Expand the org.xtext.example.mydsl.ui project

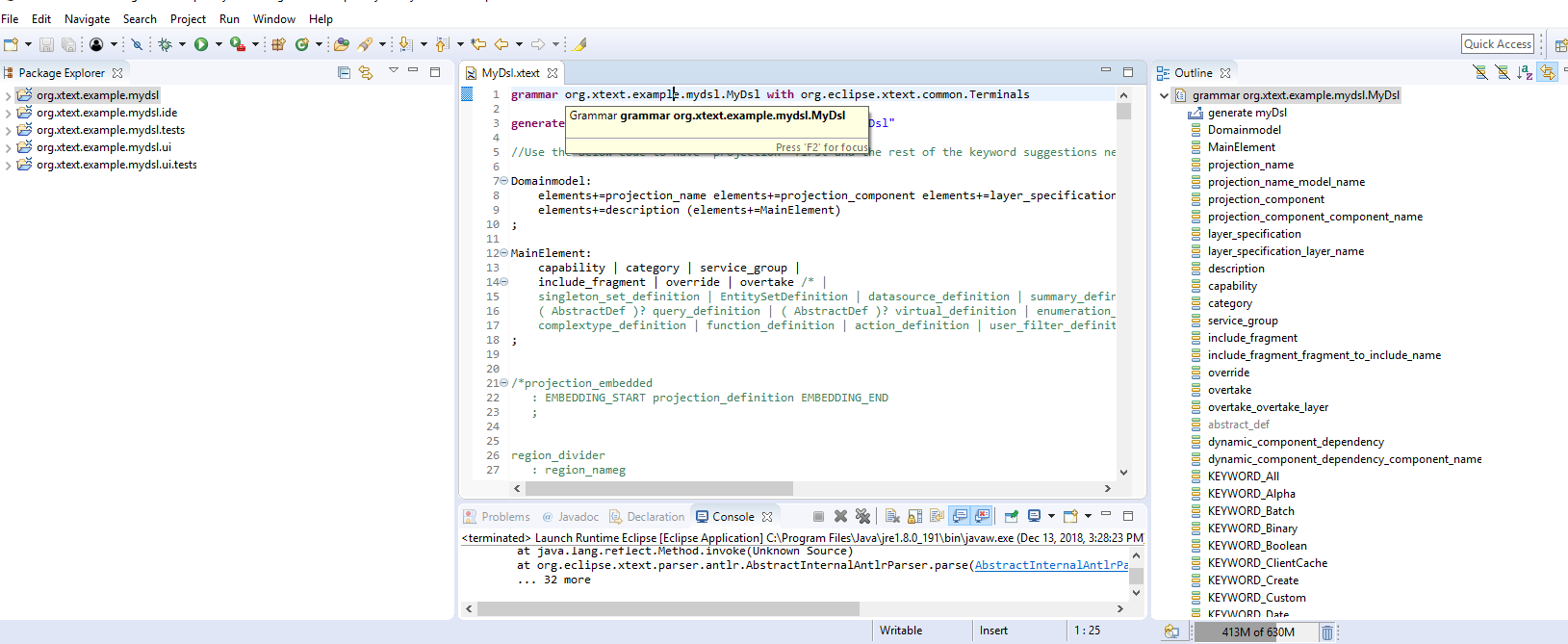[x=9, y=148]
